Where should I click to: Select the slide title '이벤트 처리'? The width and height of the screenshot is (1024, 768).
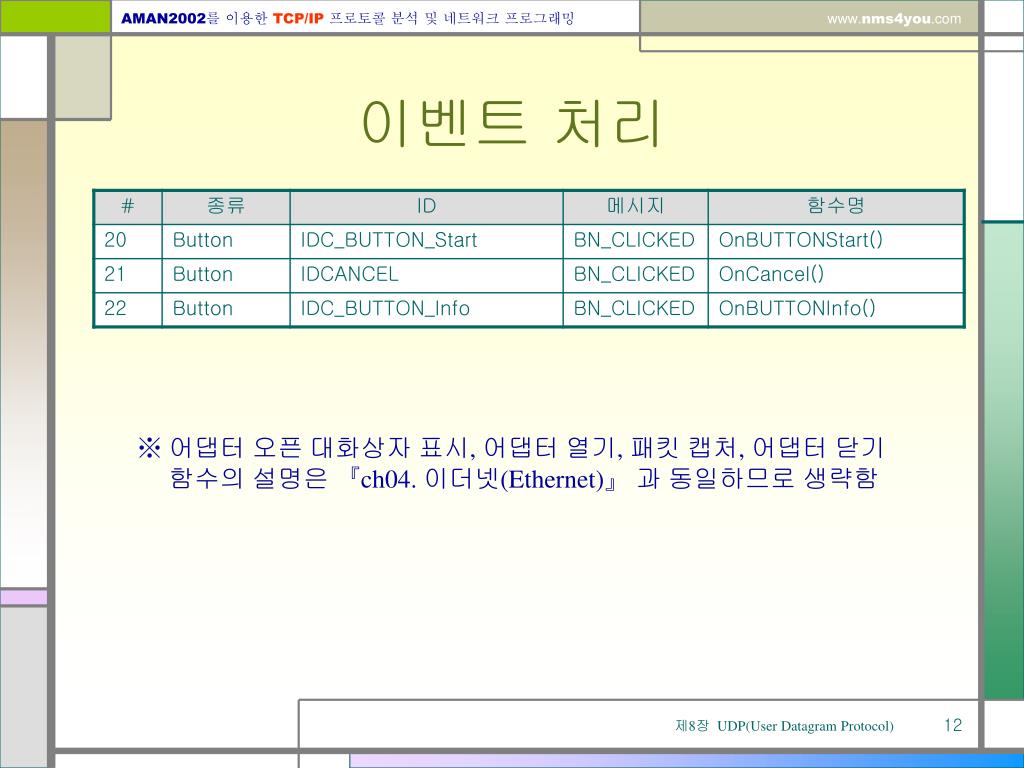511,123
